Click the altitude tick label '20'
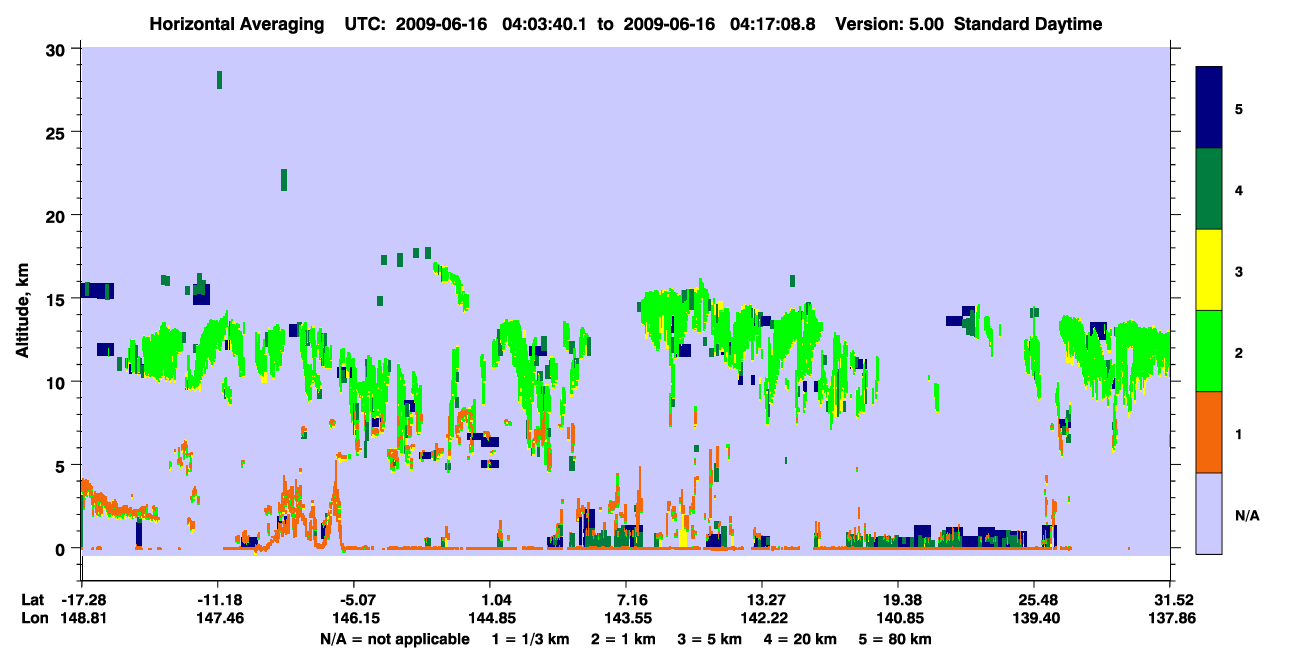 58,216
